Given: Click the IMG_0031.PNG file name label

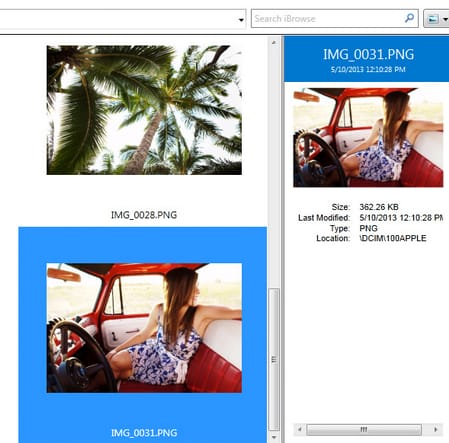Looking at the screenshot, I should (x=144, y=433).
